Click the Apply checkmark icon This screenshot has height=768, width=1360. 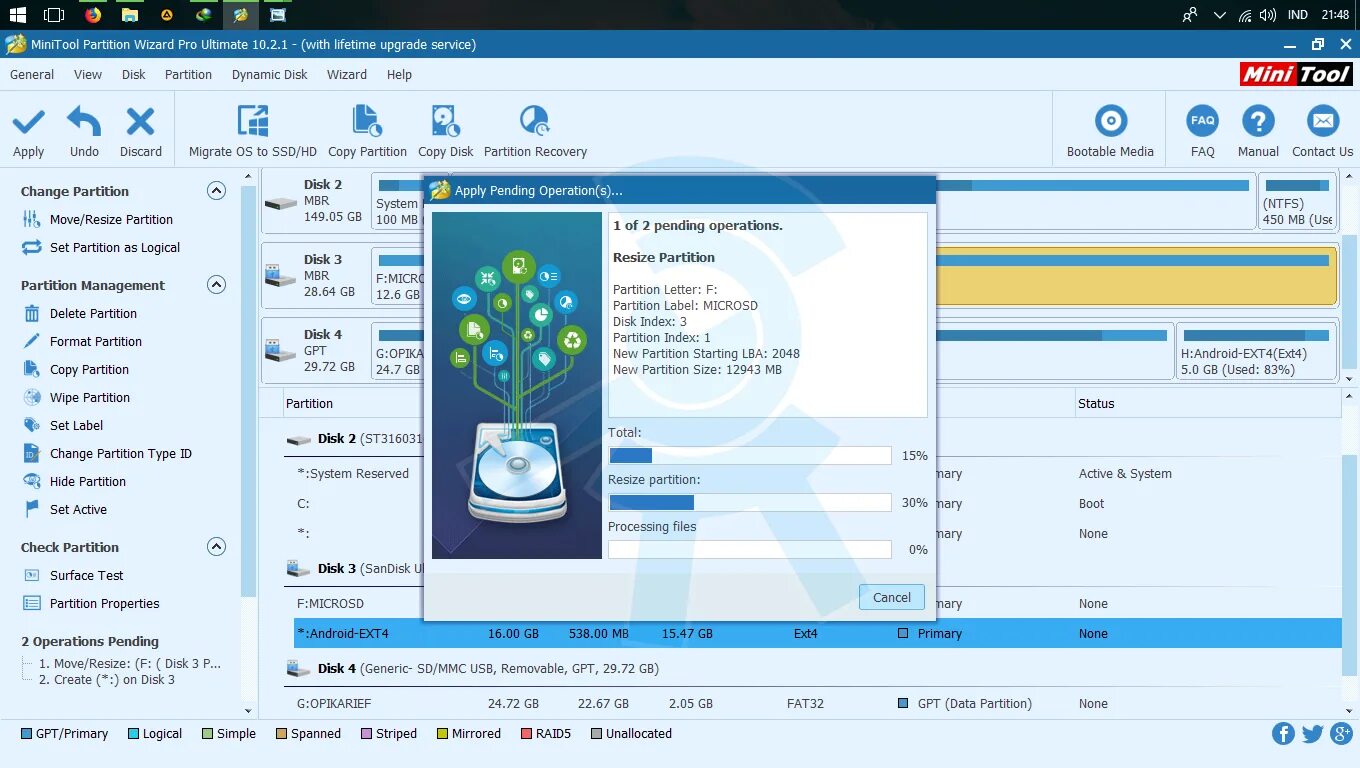(x=28, y=122)
